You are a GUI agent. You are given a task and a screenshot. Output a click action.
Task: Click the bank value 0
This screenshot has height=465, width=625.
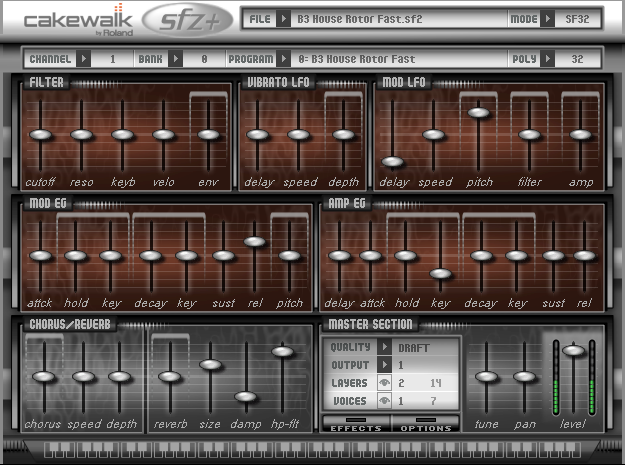204,59
